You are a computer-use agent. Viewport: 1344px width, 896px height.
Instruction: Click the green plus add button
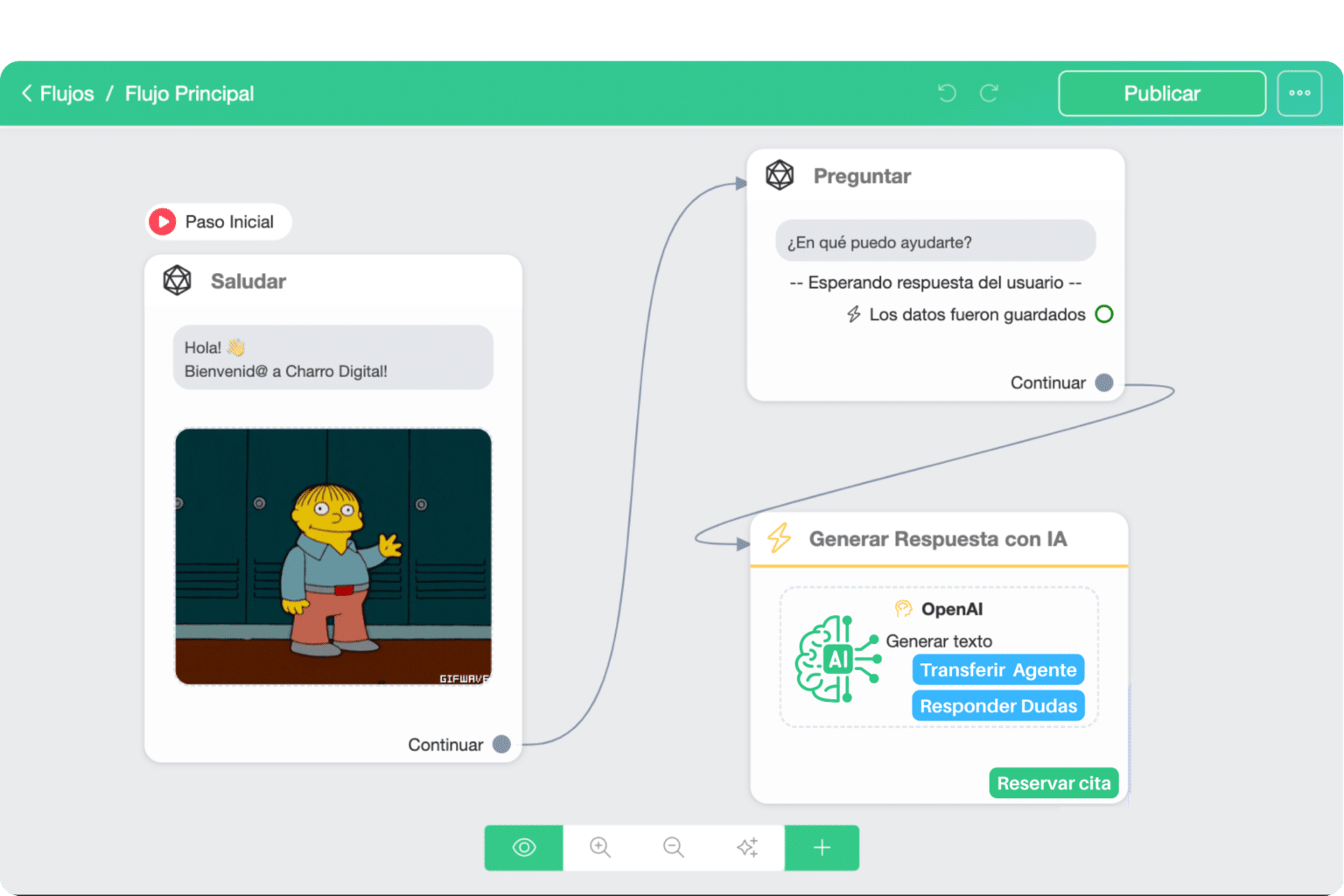tap(822, 847)
